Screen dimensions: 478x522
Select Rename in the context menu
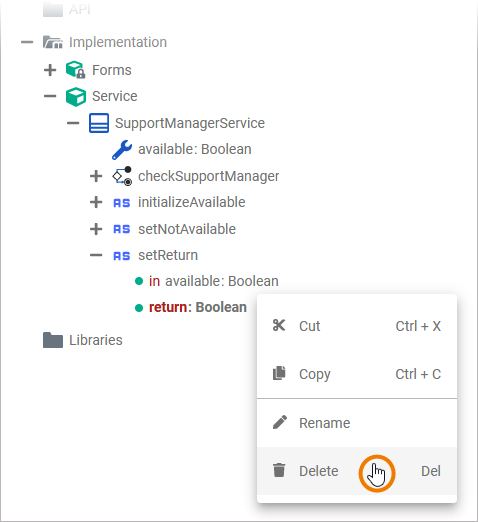[x=357, y=423]
